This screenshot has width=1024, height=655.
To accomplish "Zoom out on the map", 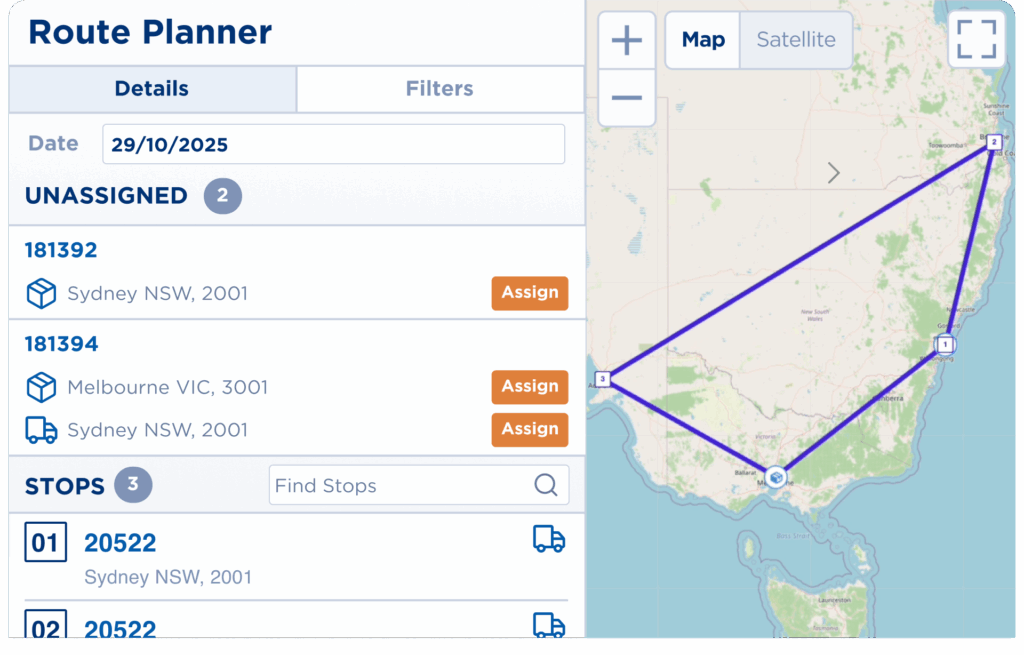I will click(x=627, y=98).
